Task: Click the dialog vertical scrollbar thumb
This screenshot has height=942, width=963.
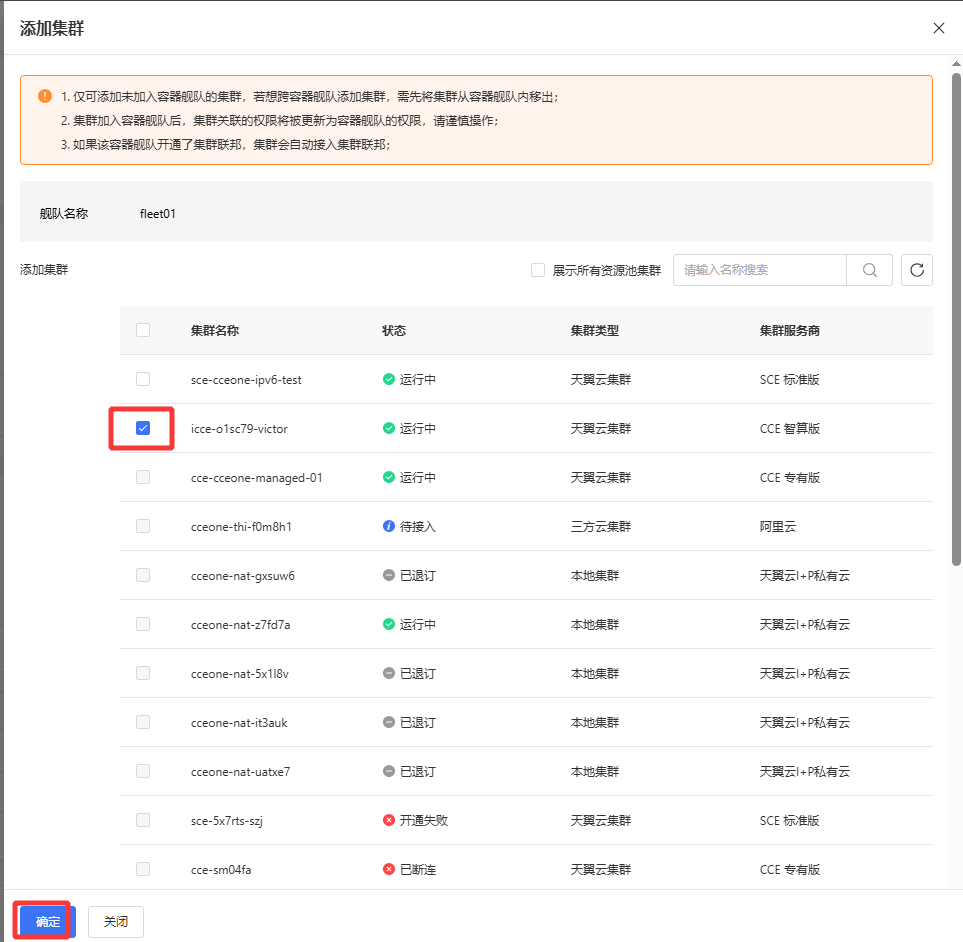Action: 956,319
